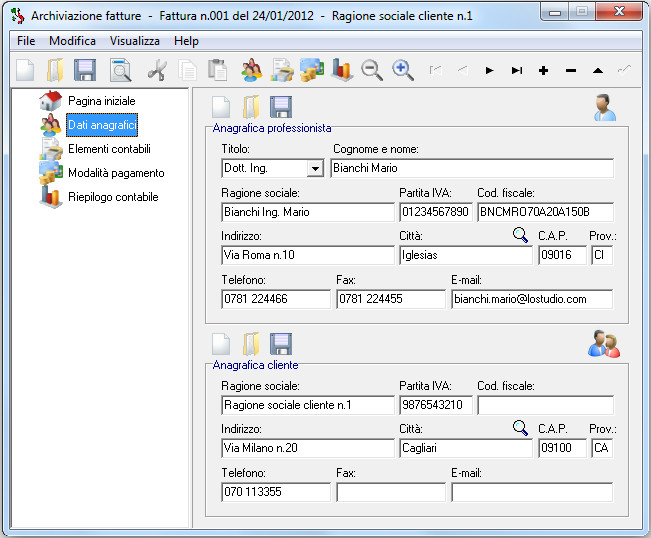The width and height of the screenshot is (651, 538).
Task: Select Modalità pagamento in sidebar
Action: [116, 173]
